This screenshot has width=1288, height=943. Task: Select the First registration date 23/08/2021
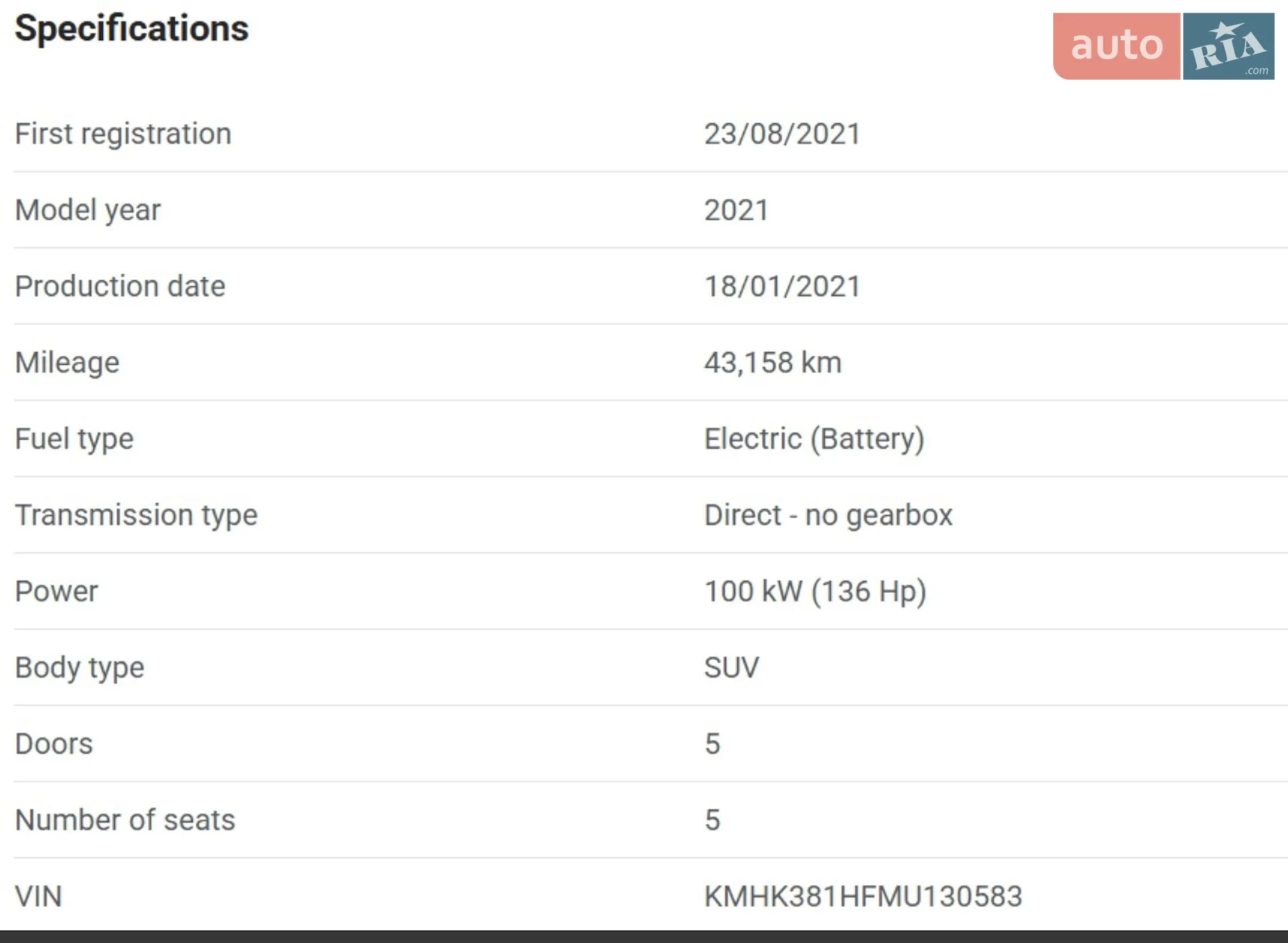[782, 134]
